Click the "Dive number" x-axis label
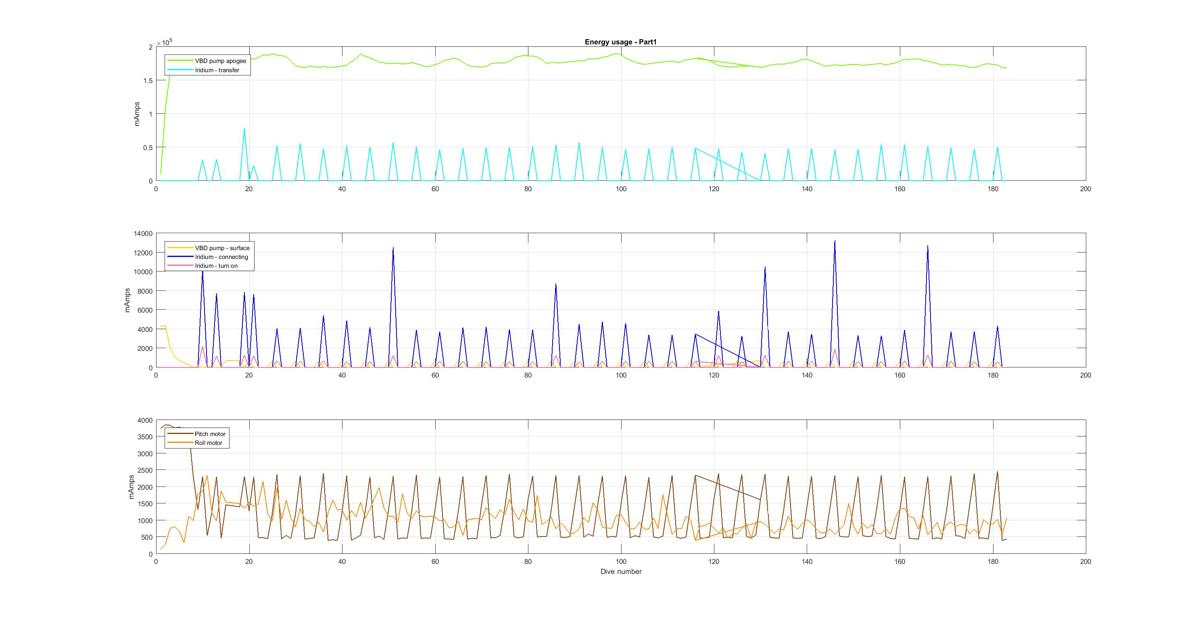Viewport: 1200px width, 622px height. point(621,572)
